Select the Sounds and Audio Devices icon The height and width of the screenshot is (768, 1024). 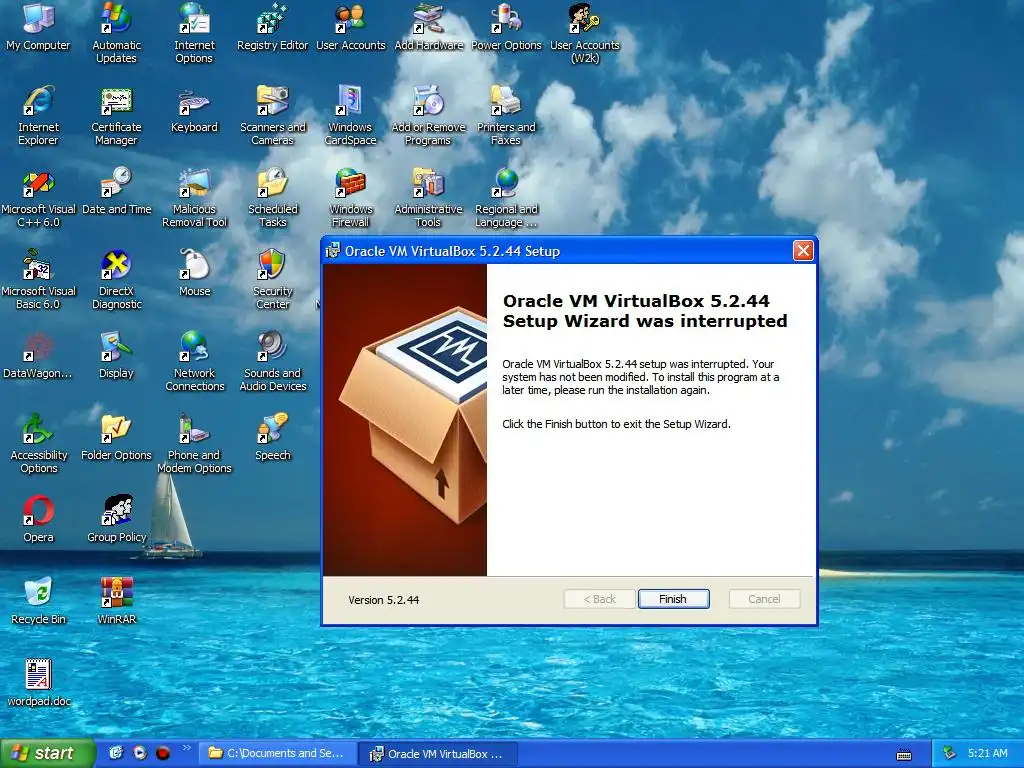272,361
